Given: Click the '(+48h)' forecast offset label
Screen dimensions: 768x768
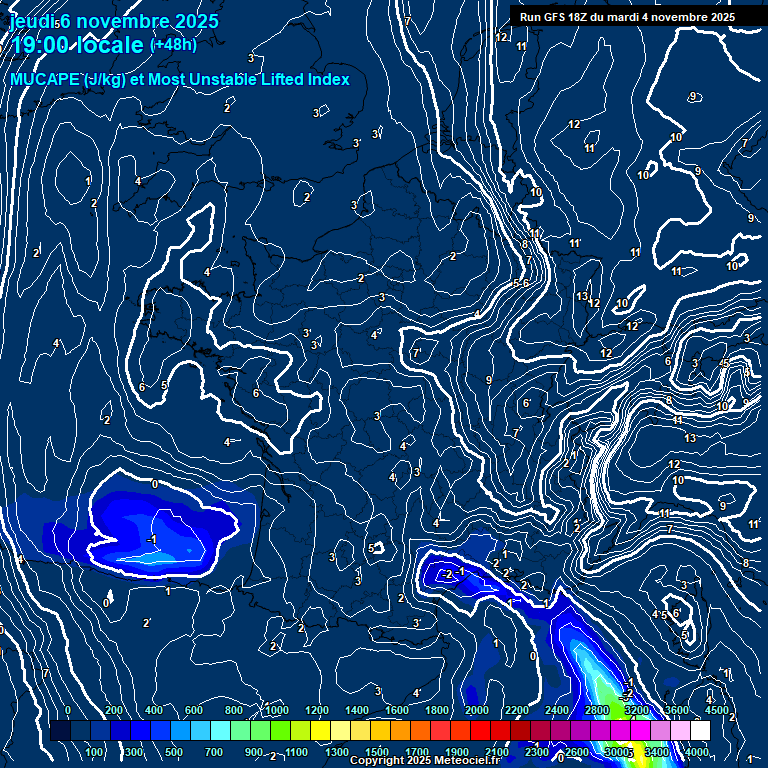Looking at the screenshot, I should click(173, 45).
